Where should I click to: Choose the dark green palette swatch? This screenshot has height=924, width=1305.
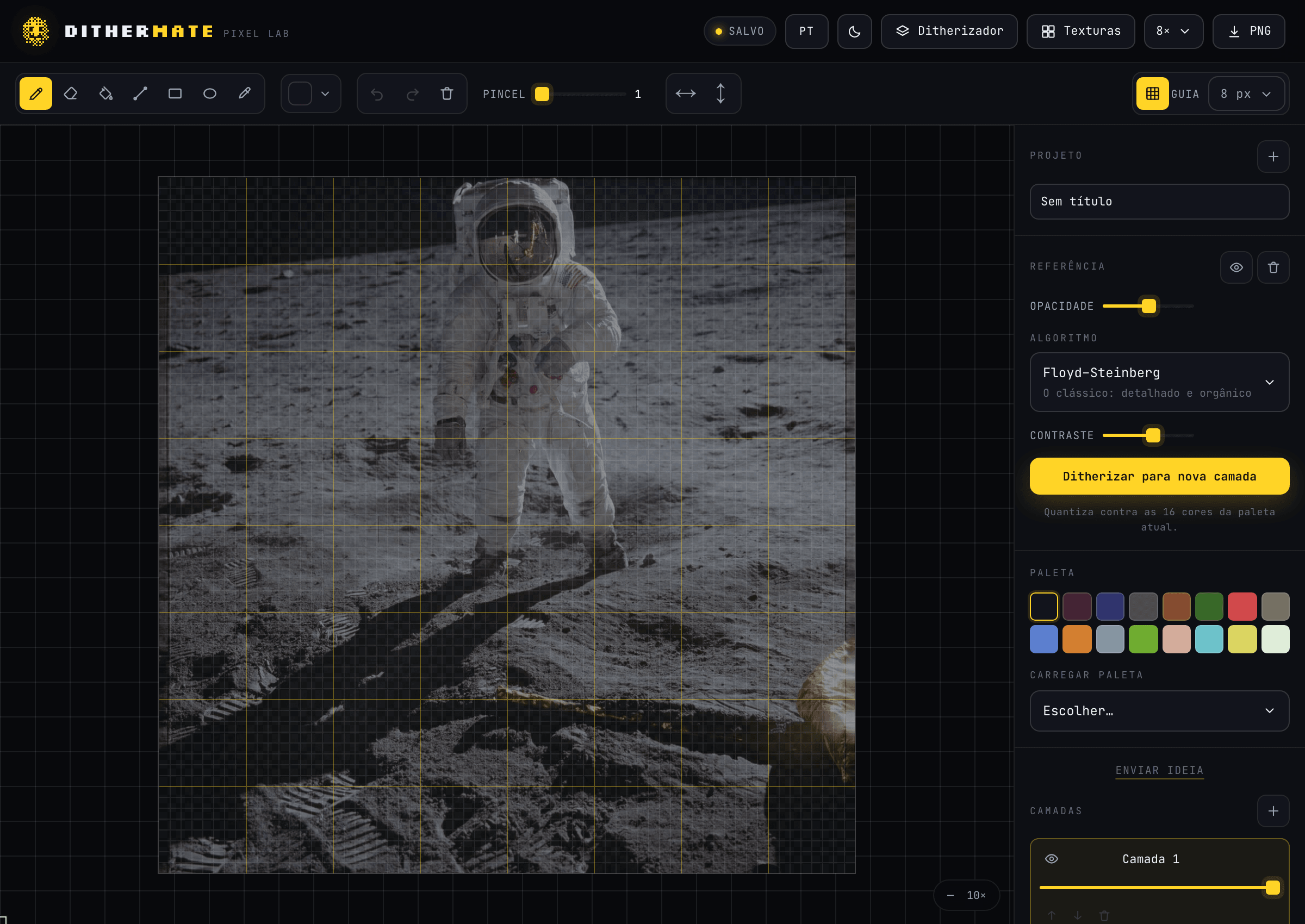(x=1209, y=607)
